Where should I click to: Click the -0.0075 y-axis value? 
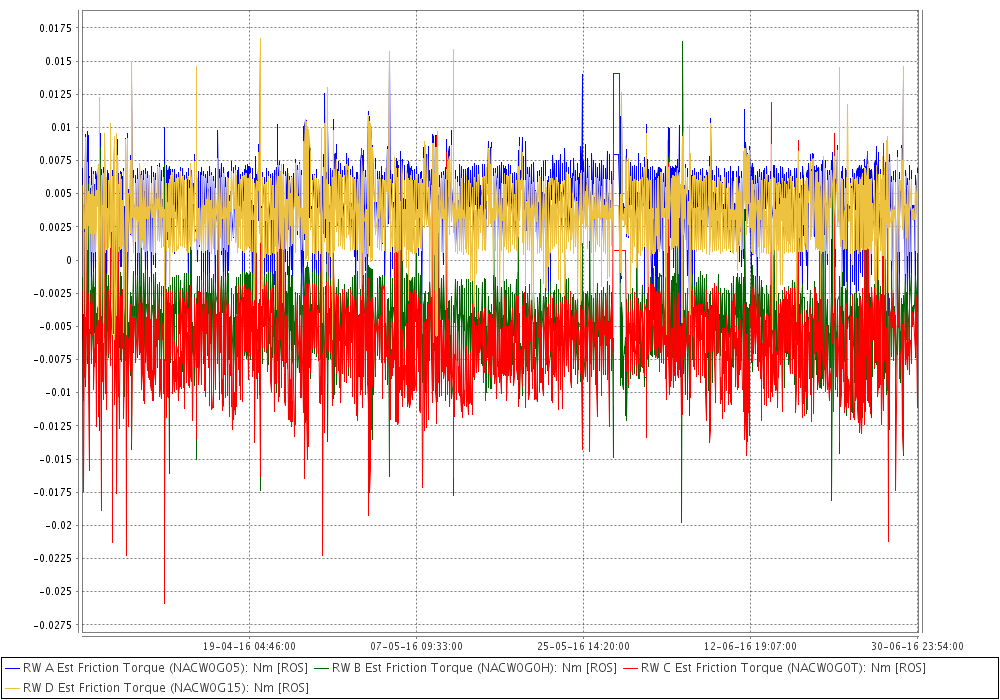pyautogui.click(x=52, y=360)
